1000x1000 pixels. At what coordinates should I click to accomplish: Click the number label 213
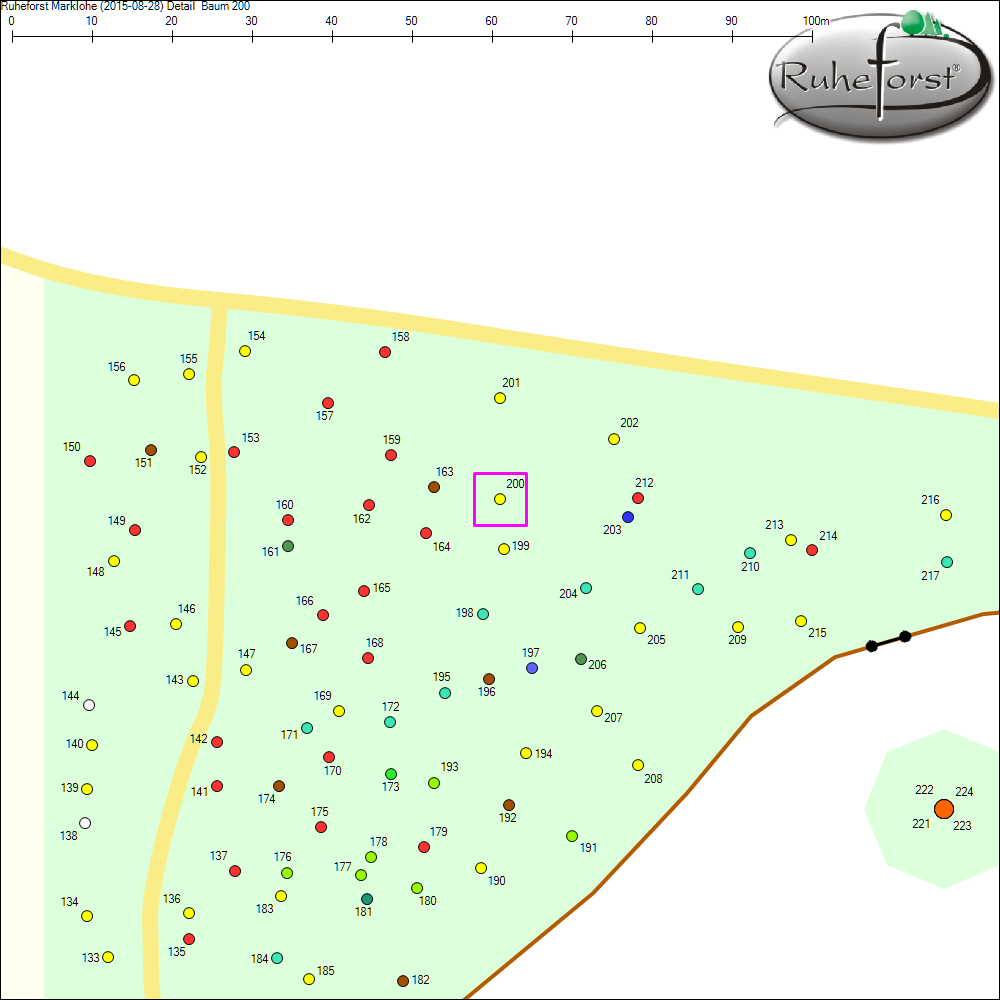point(774,524)
